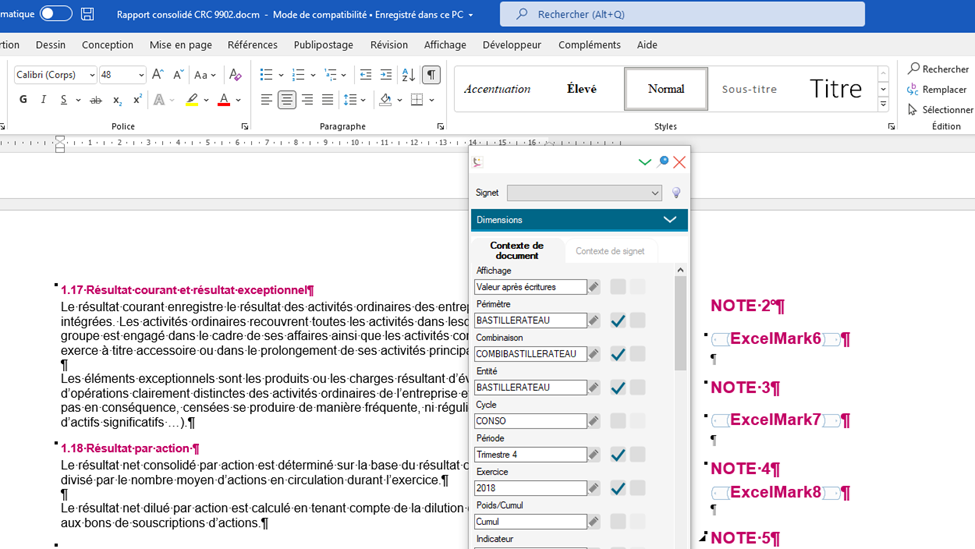The image size is (975, 549).
Task: Check the first Affichage checkbox
Action: tap(617, 287)
